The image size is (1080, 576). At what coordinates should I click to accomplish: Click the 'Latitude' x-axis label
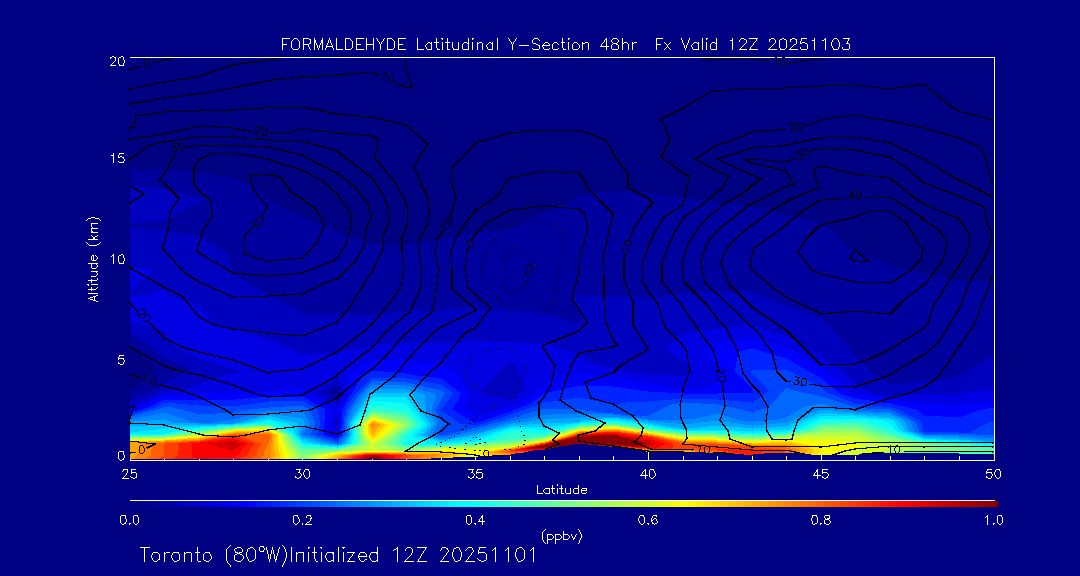[560, 489]
